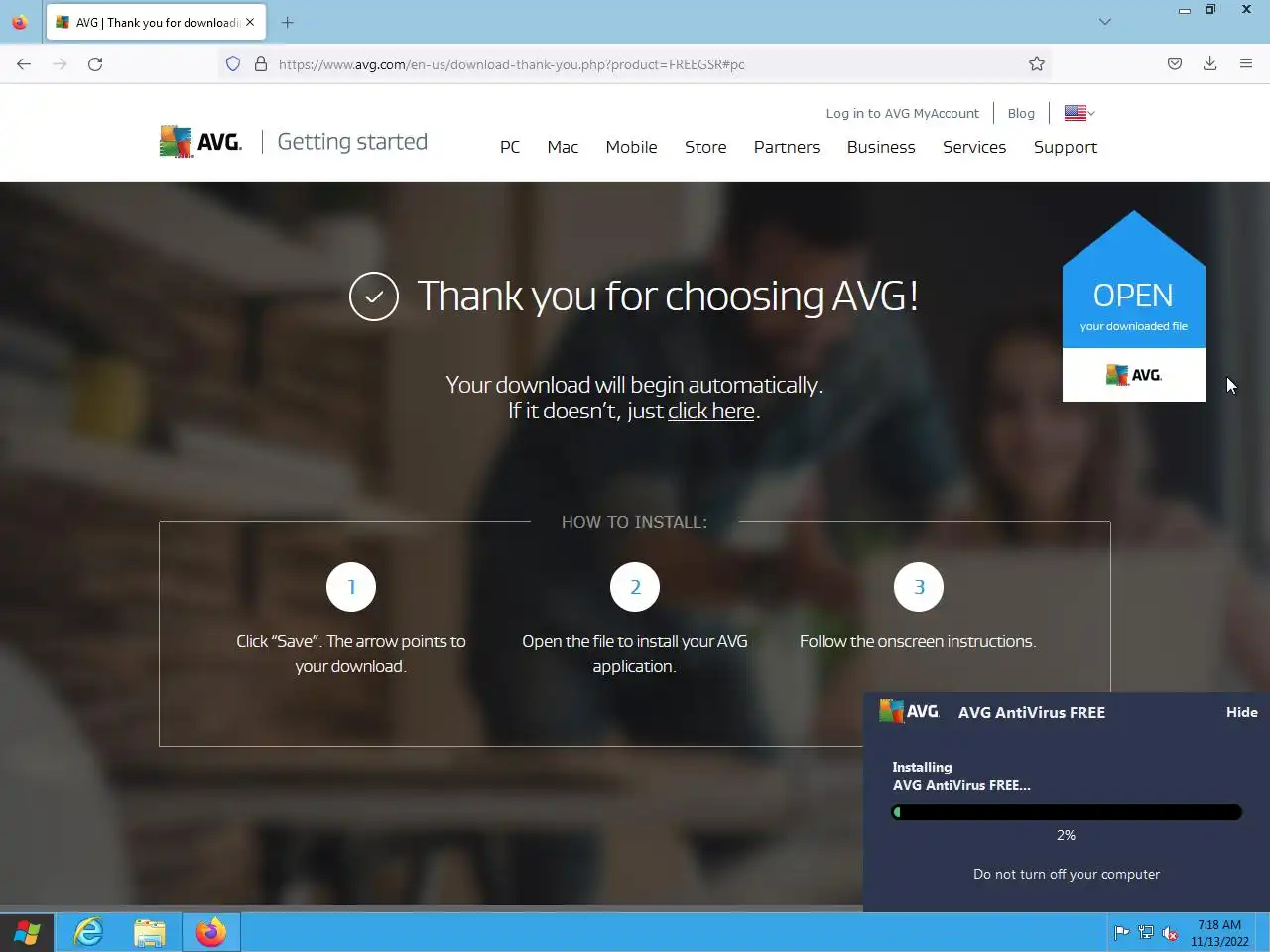The width and height of the screenshot is (1270, 952).
Task: Close the AVG Thank you tab
Action: pos(250,22)
